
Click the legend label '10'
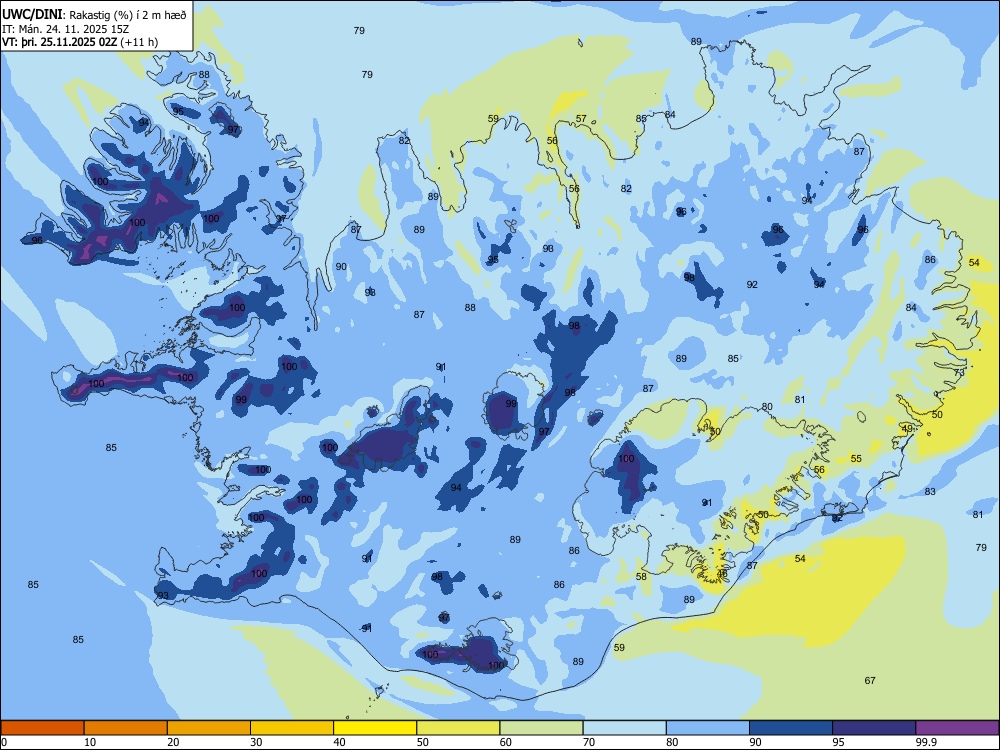90,742
